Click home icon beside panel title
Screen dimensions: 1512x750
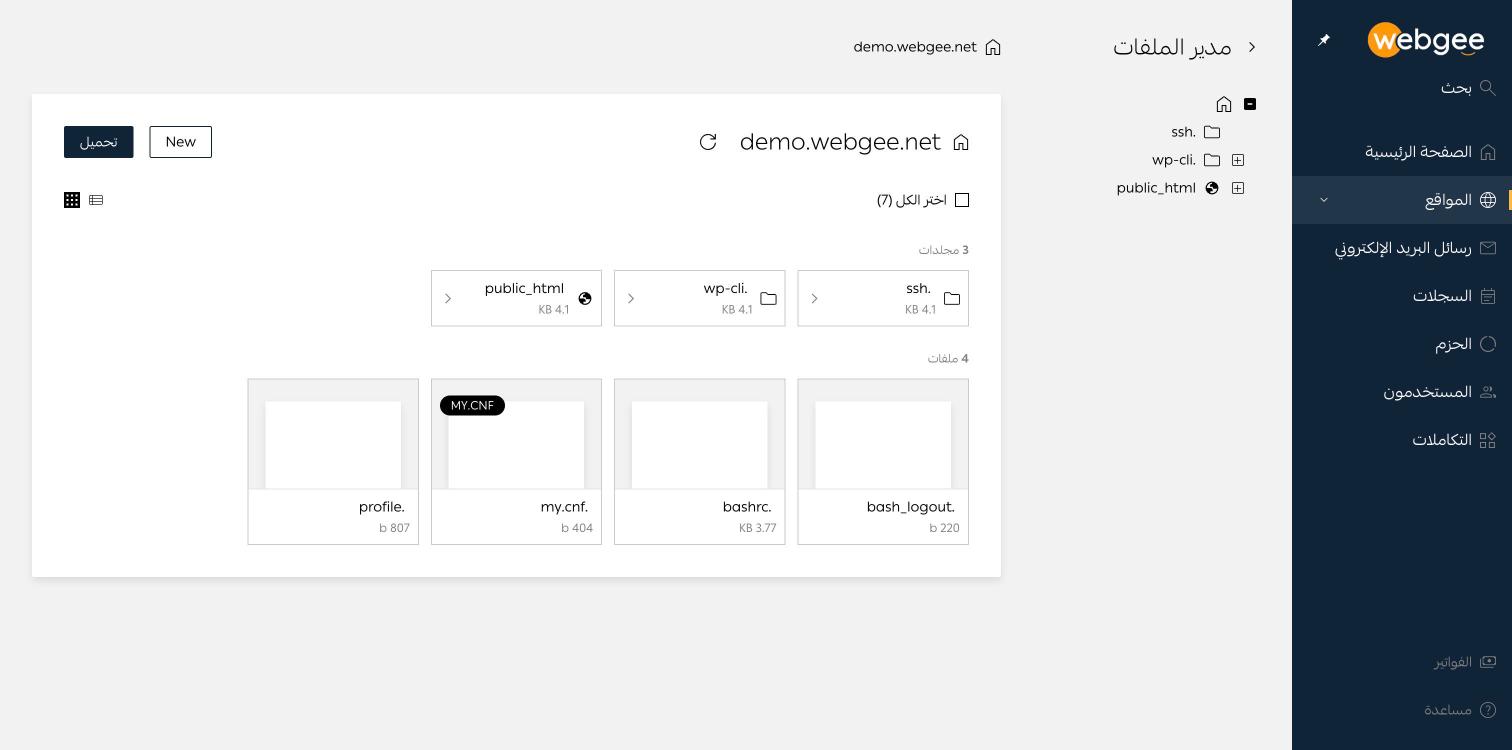pyautogui.click(x=961, y=142)
